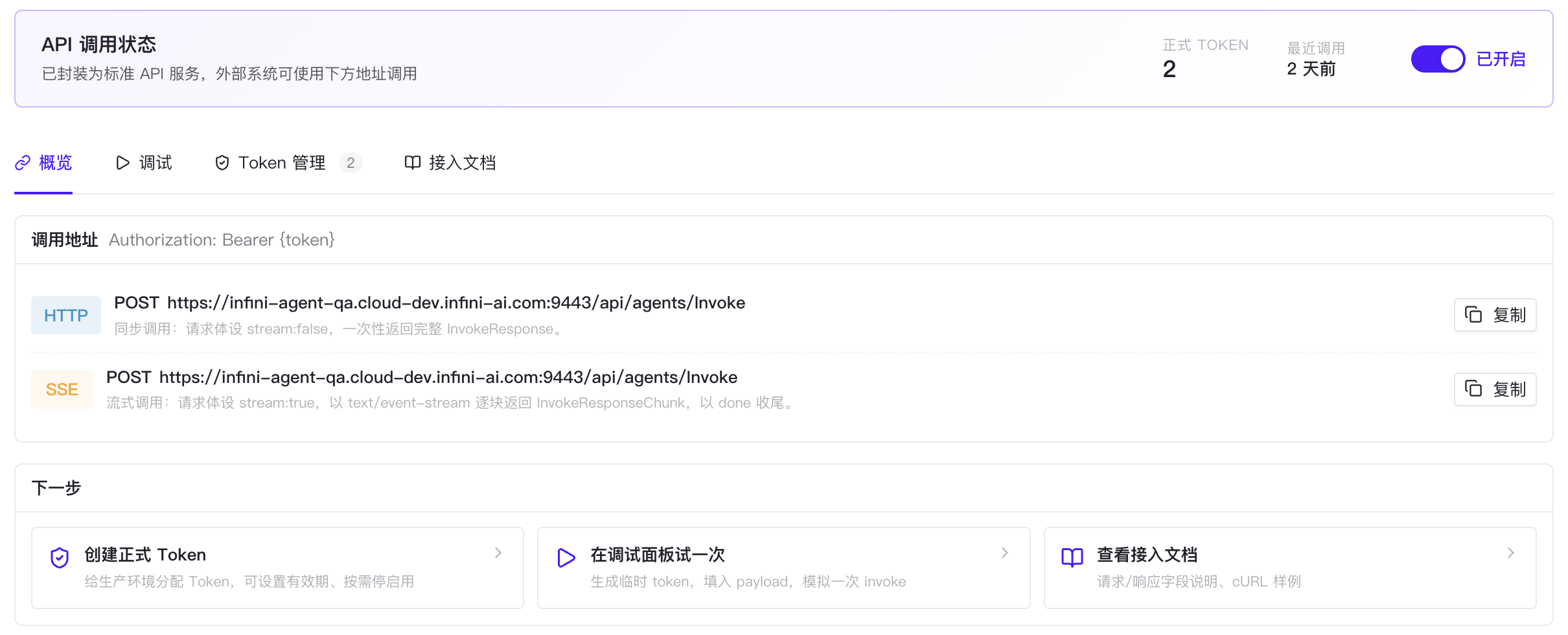Click the 正式 TOKEN count value
The width and height of the screenshot is (1568, 635).
(x=1169, y=69)
